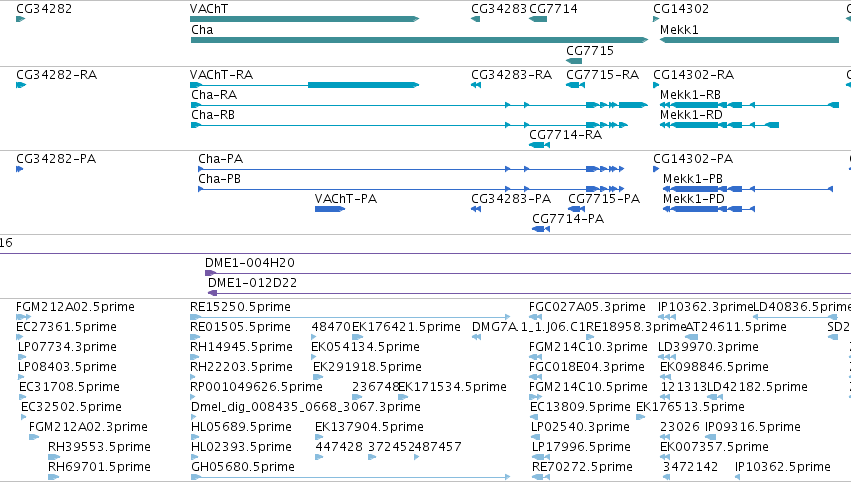Click the HL05689.5prime EST label
The width and height of the screenshot is (851, 482).
(242, 428)
